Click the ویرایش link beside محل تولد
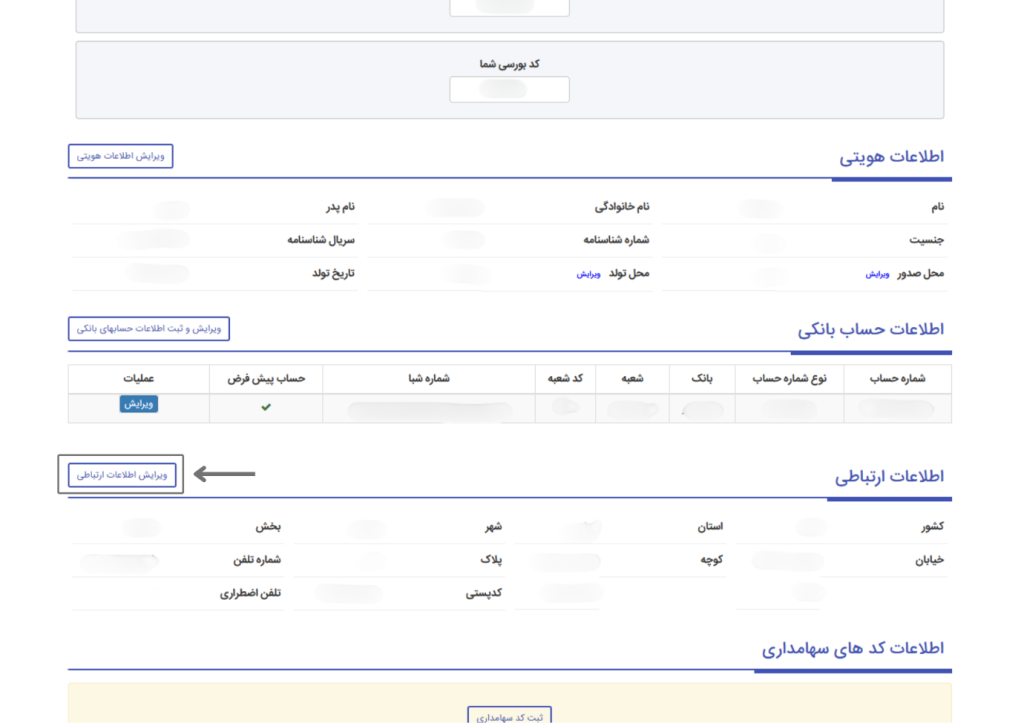This screenshot has width=1024, height=723. 588,273
